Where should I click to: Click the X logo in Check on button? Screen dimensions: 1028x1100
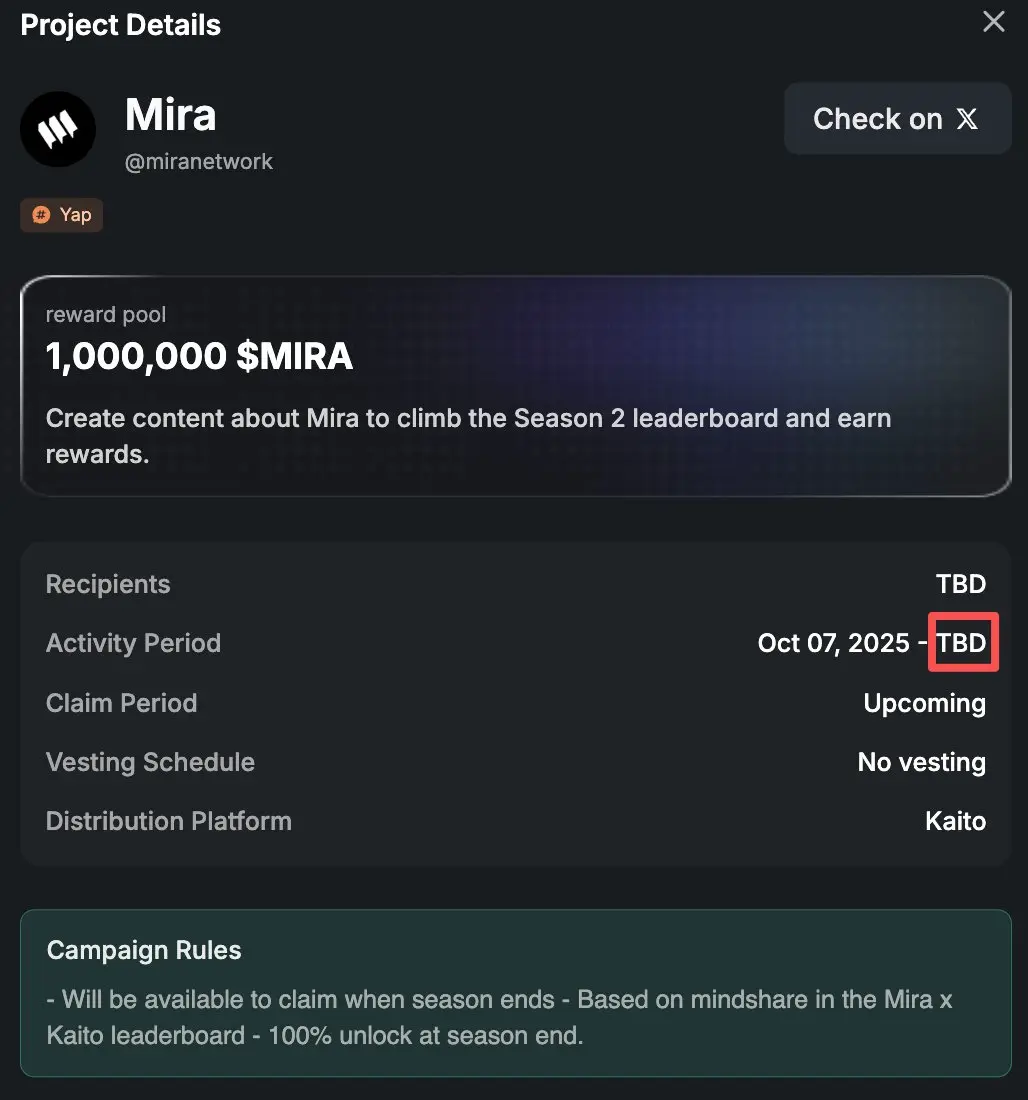pyautogui.click(x=967, y=119)
